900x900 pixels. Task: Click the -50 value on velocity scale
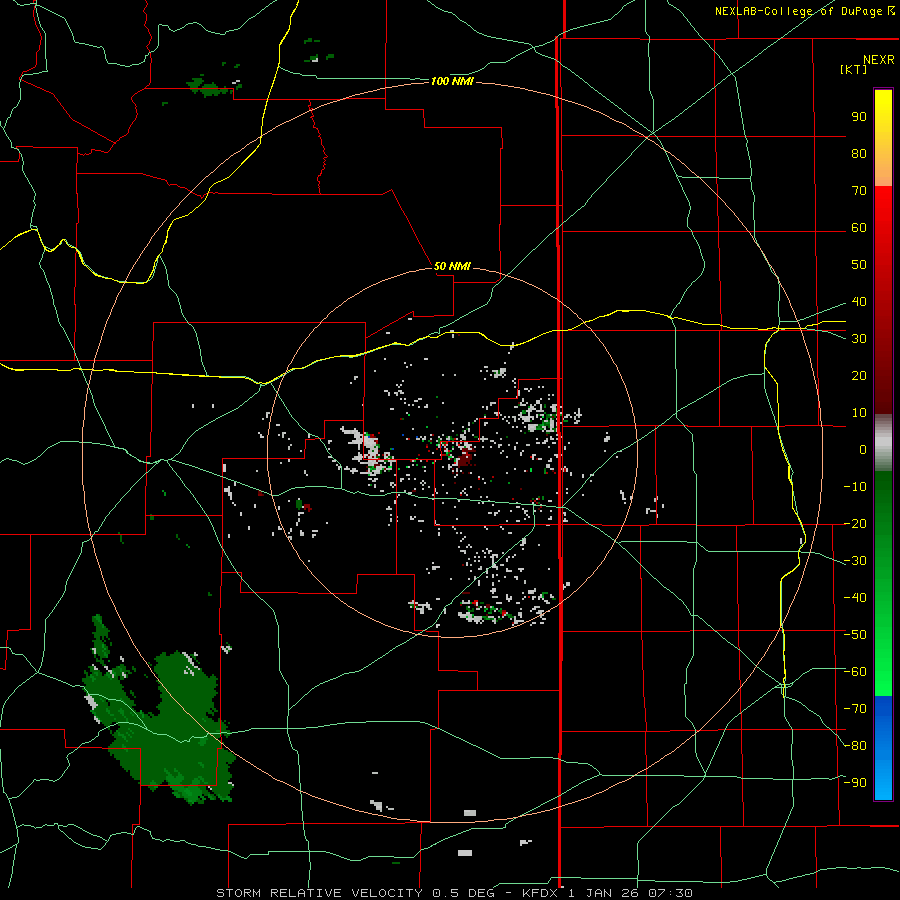coord(855,635)
